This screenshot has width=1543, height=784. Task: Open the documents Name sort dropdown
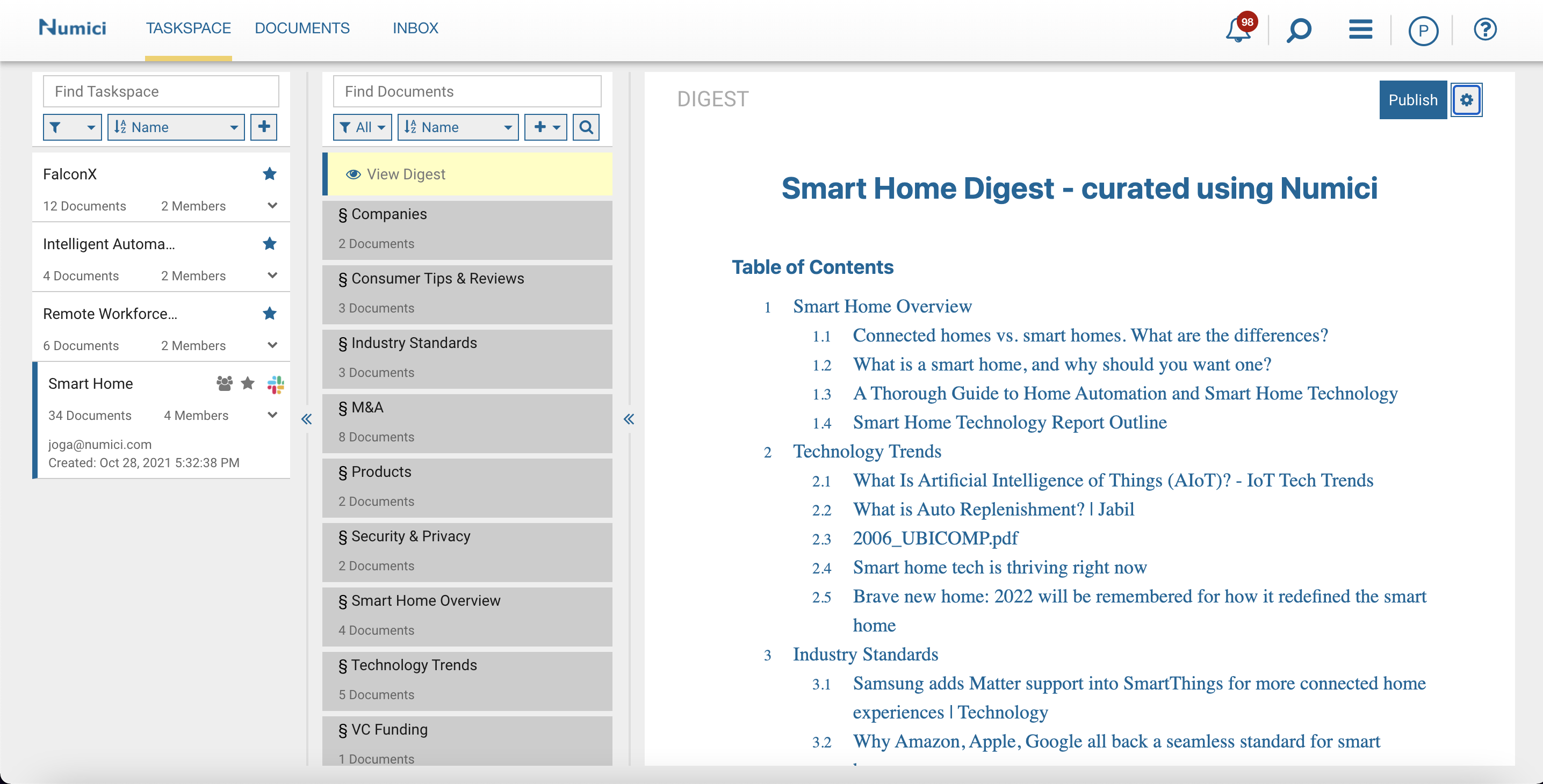pos(458,127)
